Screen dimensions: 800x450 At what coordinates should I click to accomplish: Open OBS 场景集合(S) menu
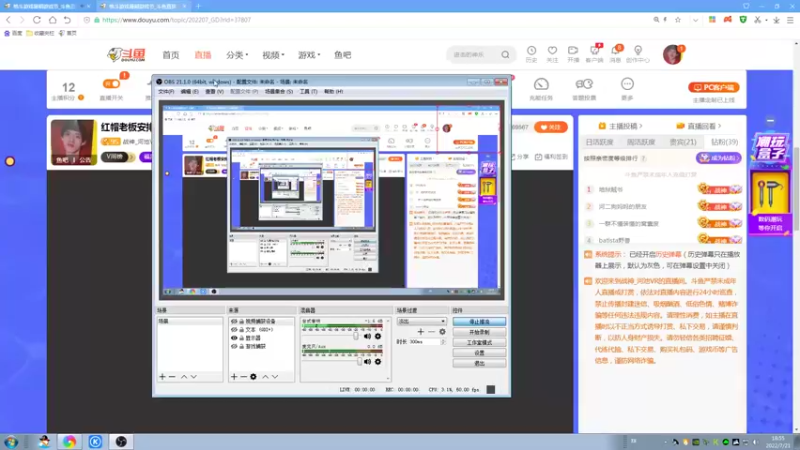[x=279, y=91]
